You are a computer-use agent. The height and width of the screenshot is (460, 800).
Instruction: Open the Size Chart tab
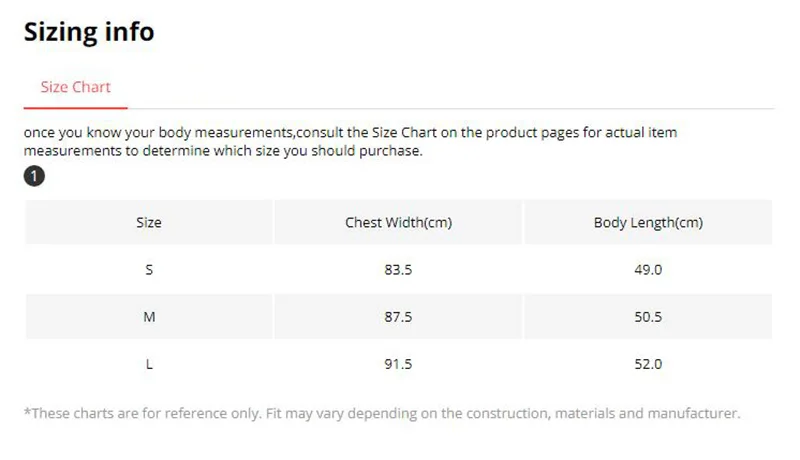75,87
